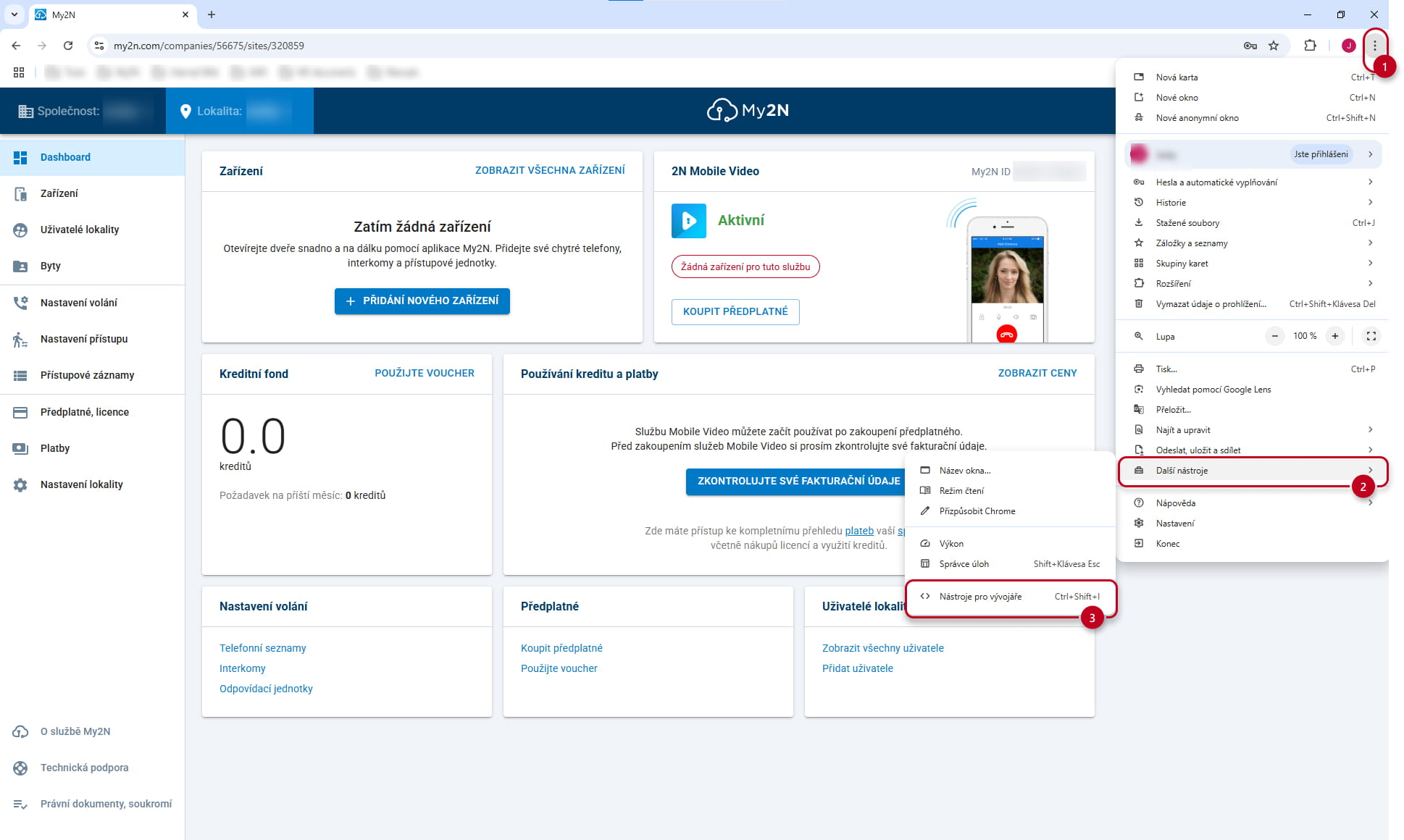Open the Extensions puzzle icon
The image size is (1404, 840).
[1310, 46]
